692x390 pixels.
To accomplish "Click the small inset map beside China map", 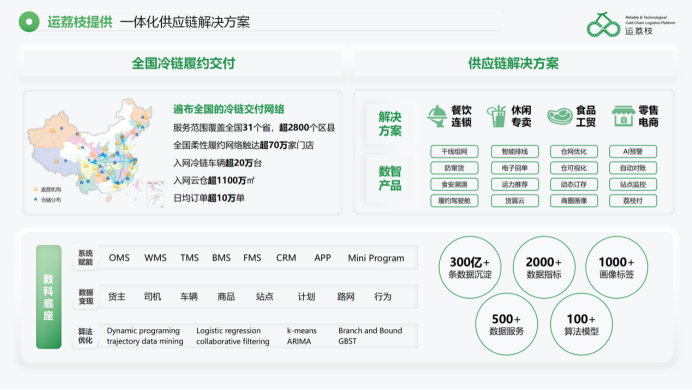I will [155, 193].
